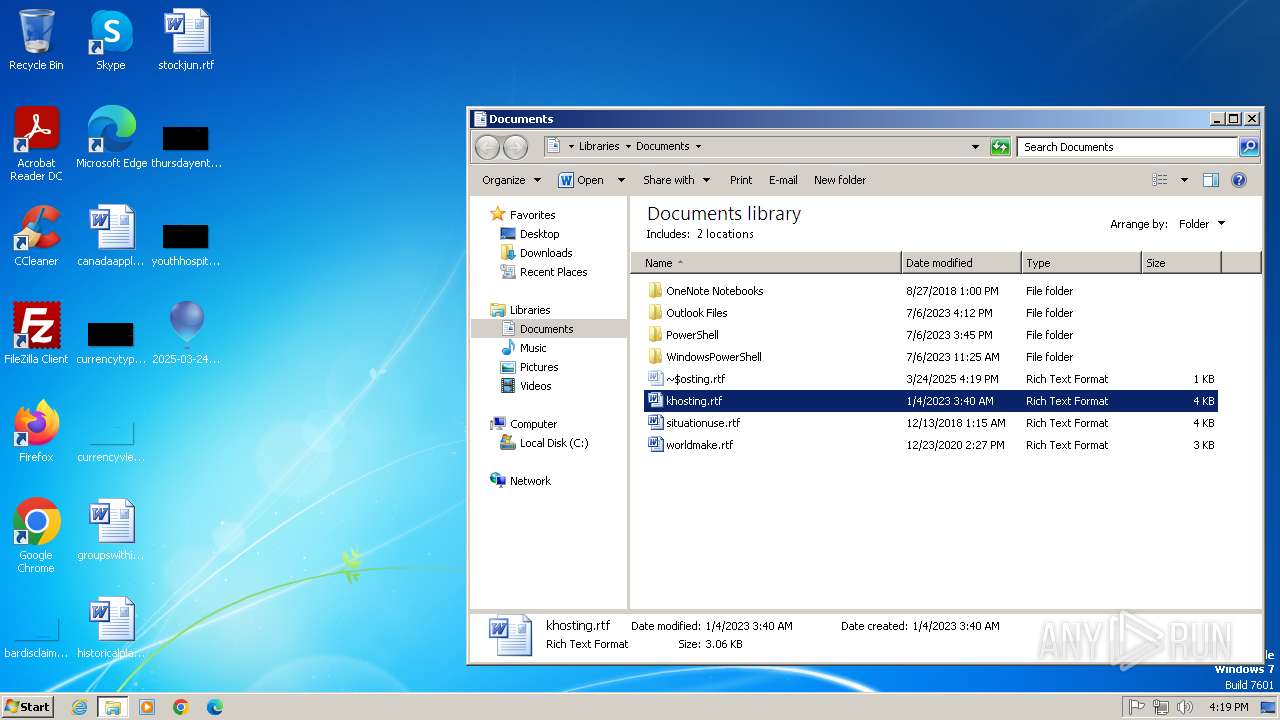This screenshot has height=720, width=1280.
Task: Open the Start menu
Action: pos(28,707)
